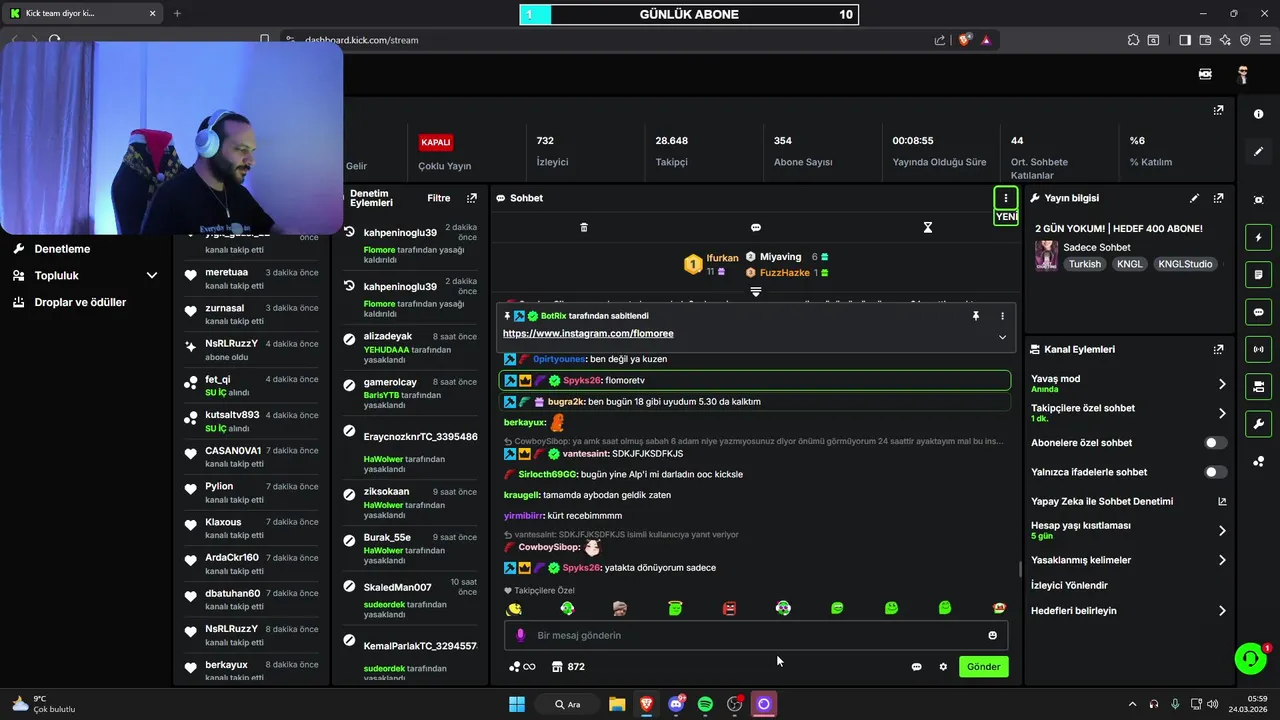Toggle Yalnızca ifadelerle sohbet switch

pos(1215,472)
